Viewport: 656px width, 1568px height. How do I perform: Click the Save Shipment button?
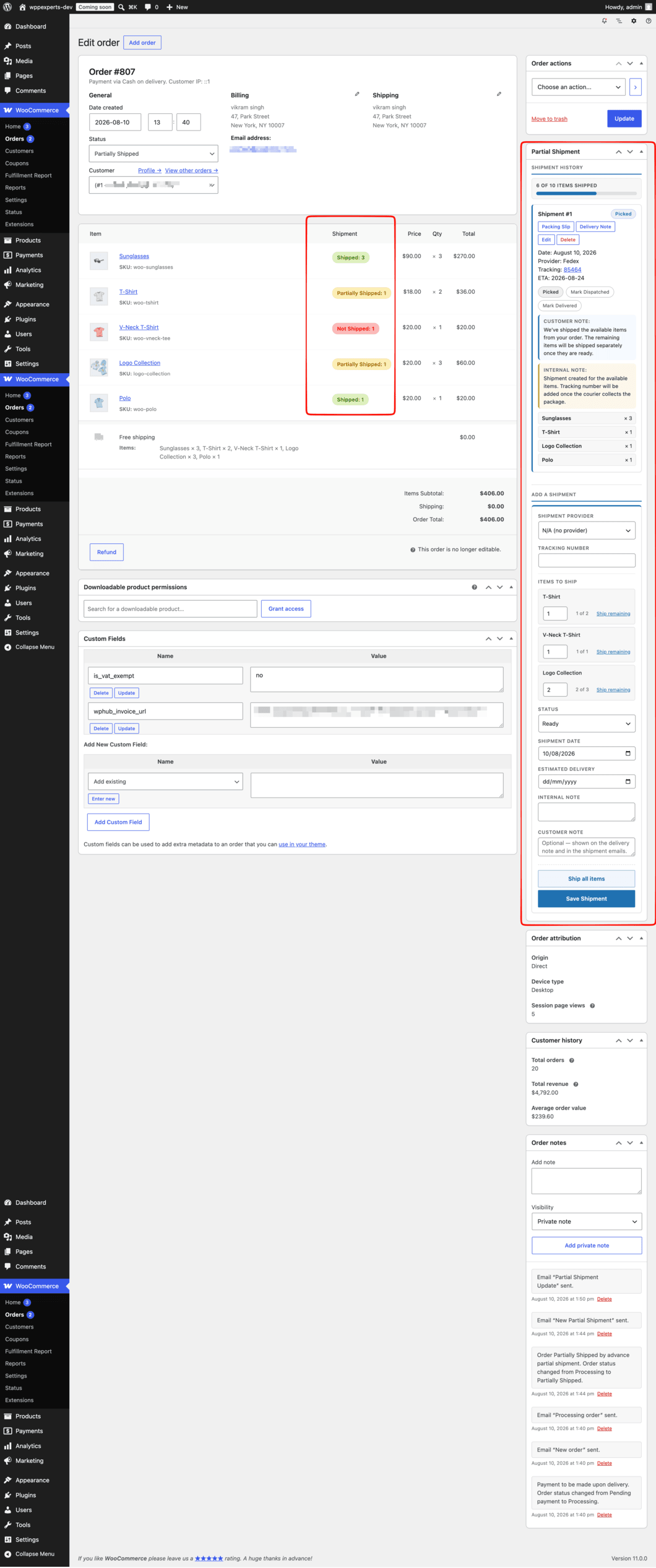click(x=587, y=899)
